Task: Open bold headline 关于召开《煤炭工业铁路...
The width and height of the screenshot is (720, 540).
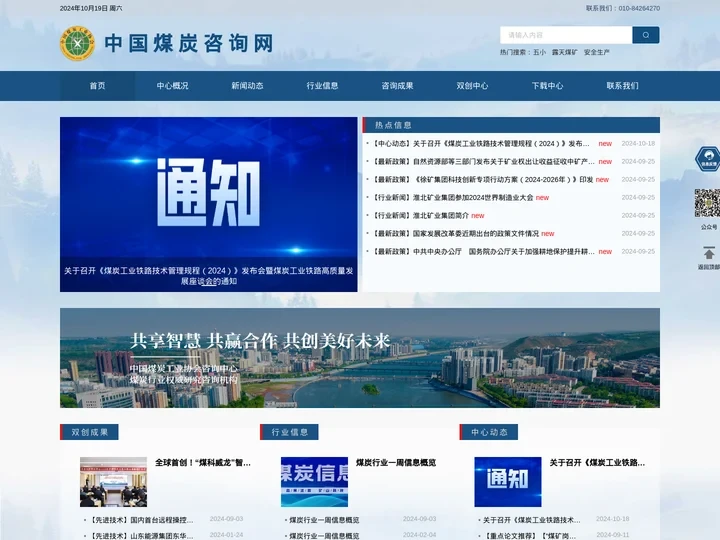Action: coord(597,462)
